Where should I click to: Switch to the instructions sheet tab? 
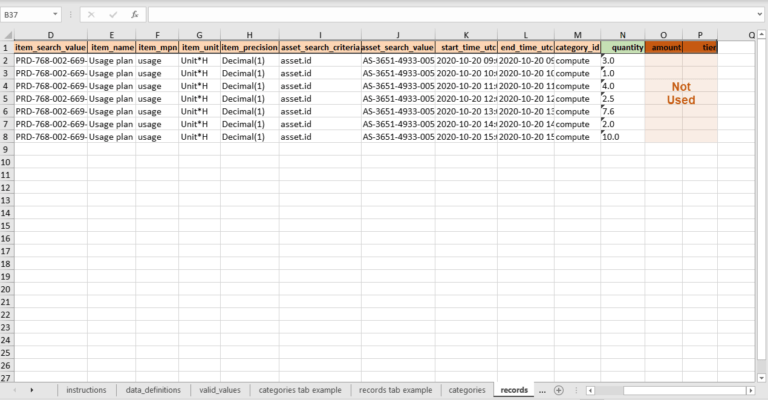[86, 389]
